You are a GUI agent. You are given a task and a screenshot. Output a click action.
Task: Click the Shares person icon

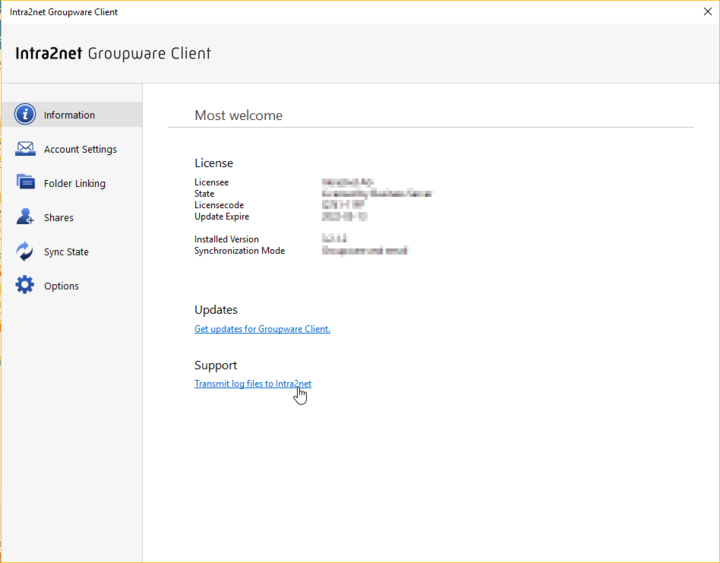25,217
